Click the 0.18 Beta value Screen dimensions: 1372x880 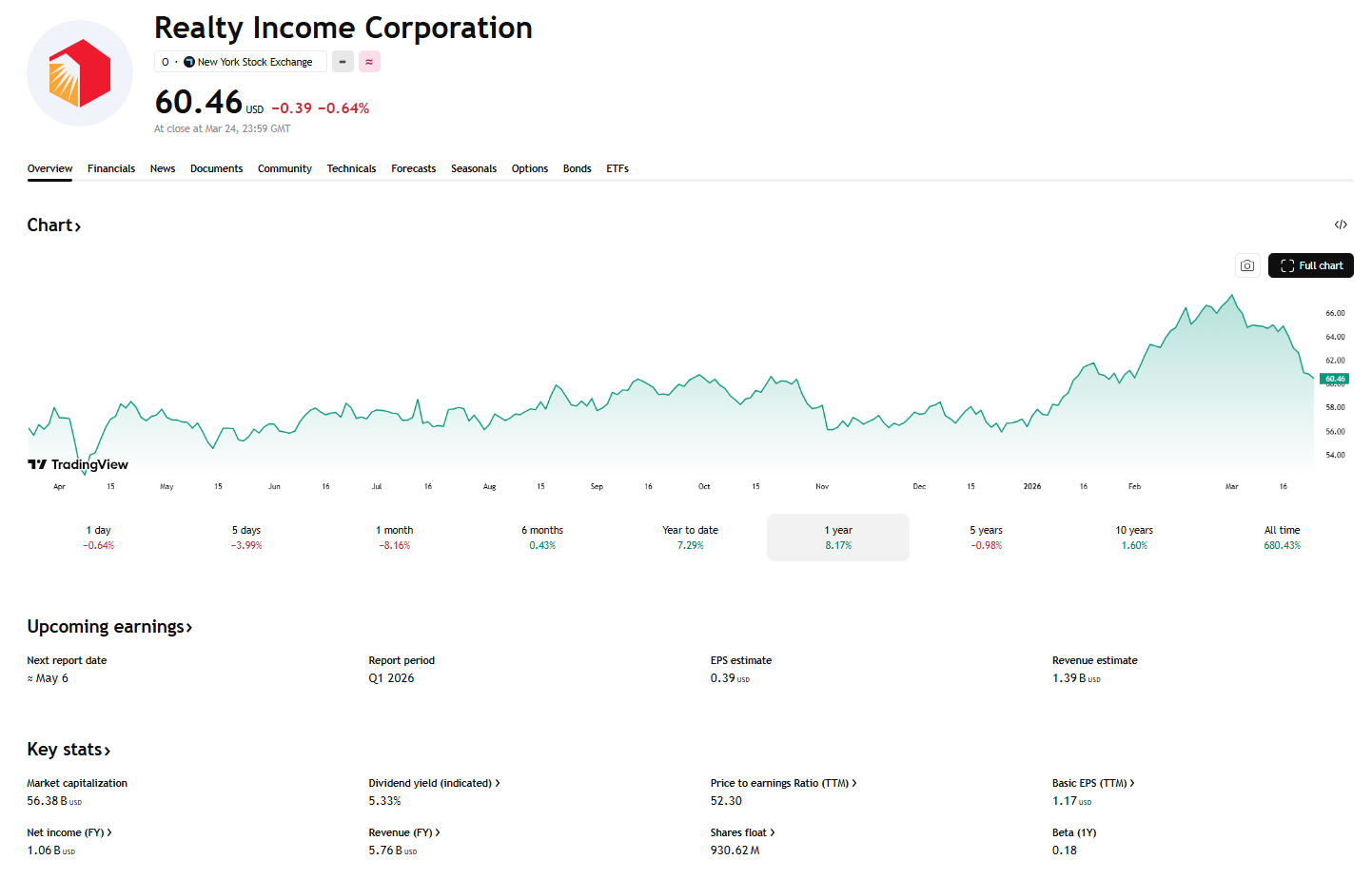click(x=1065, y=851)
